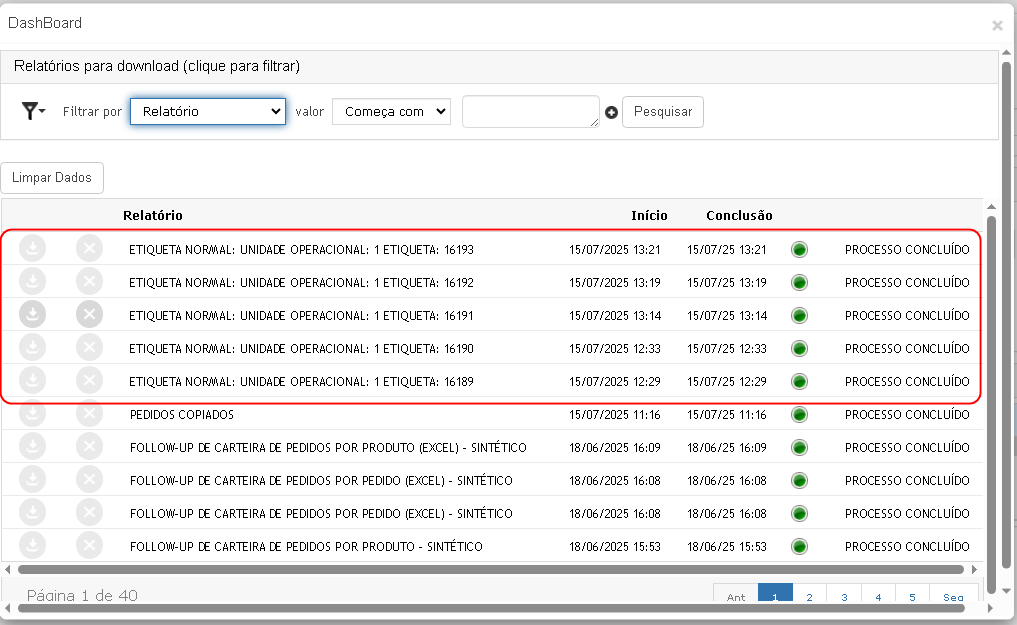
Task: Select the PEDIDOS COPIADOS row text
Action: pos(182,414)
